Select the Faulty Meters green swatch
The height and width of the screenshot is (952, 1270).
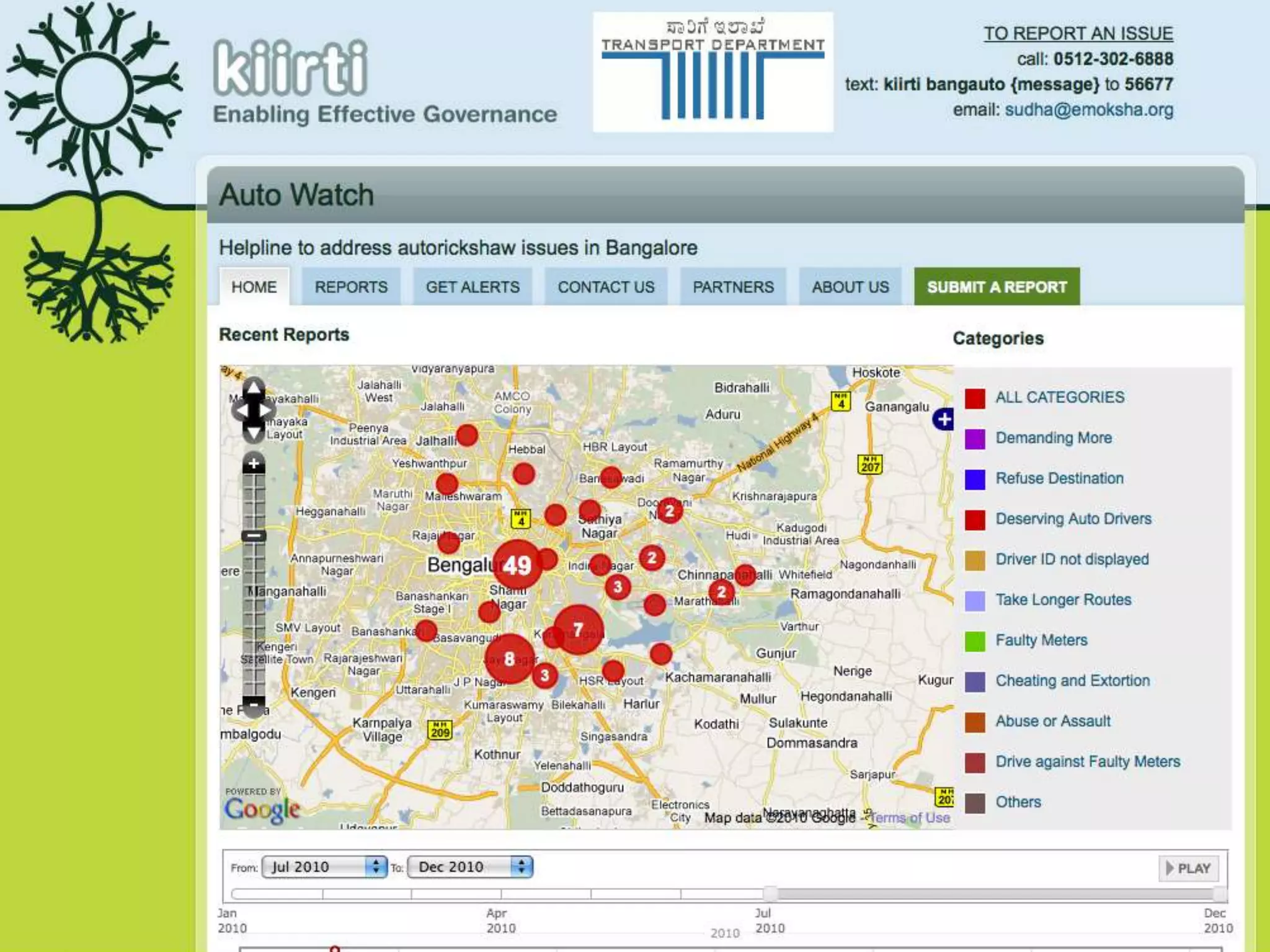tap(975, 641)
